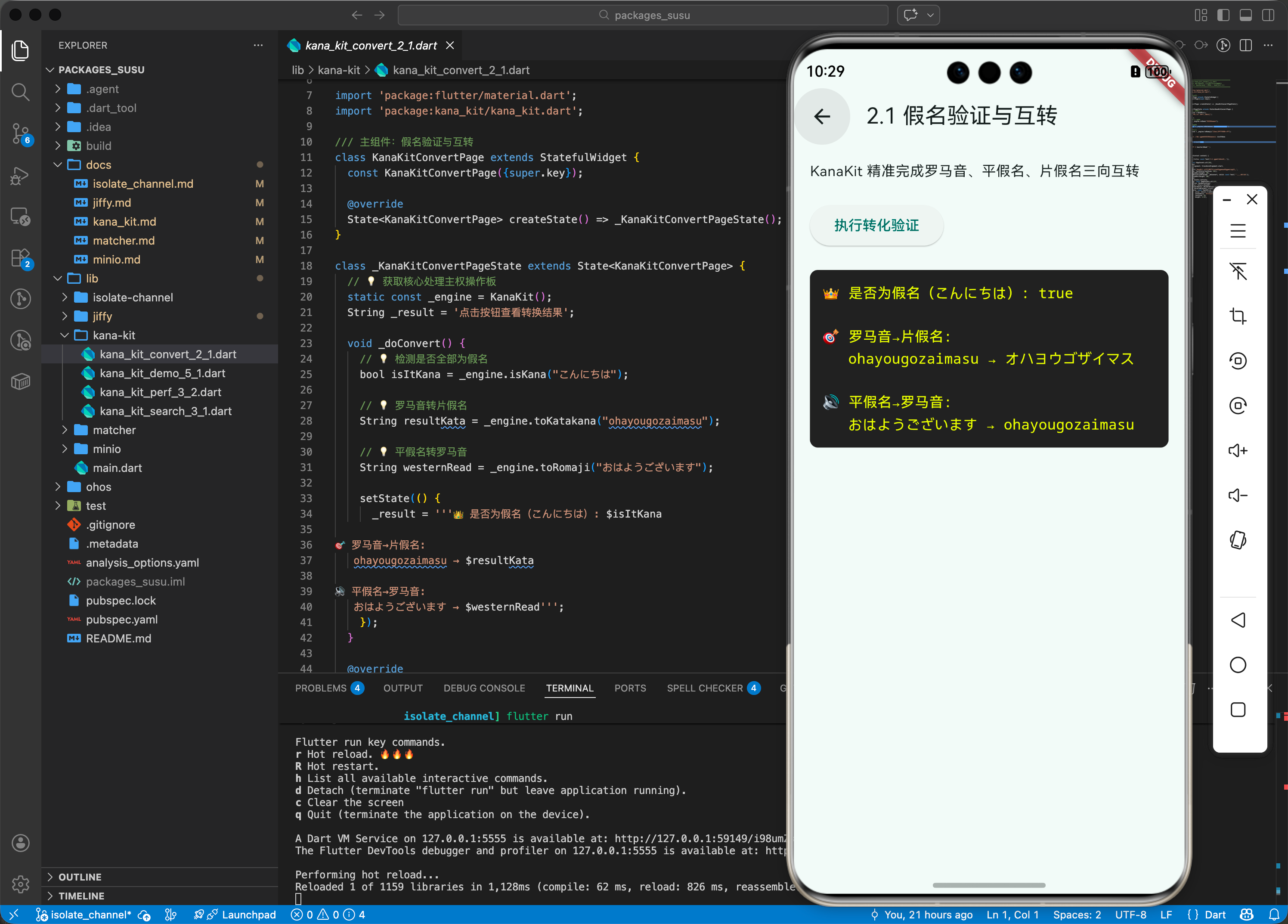Image resolution: width=1288 pixels, height=924 pixels.
Task: Click the emulator crop screenshot icon
Action: coord(1238,316)
